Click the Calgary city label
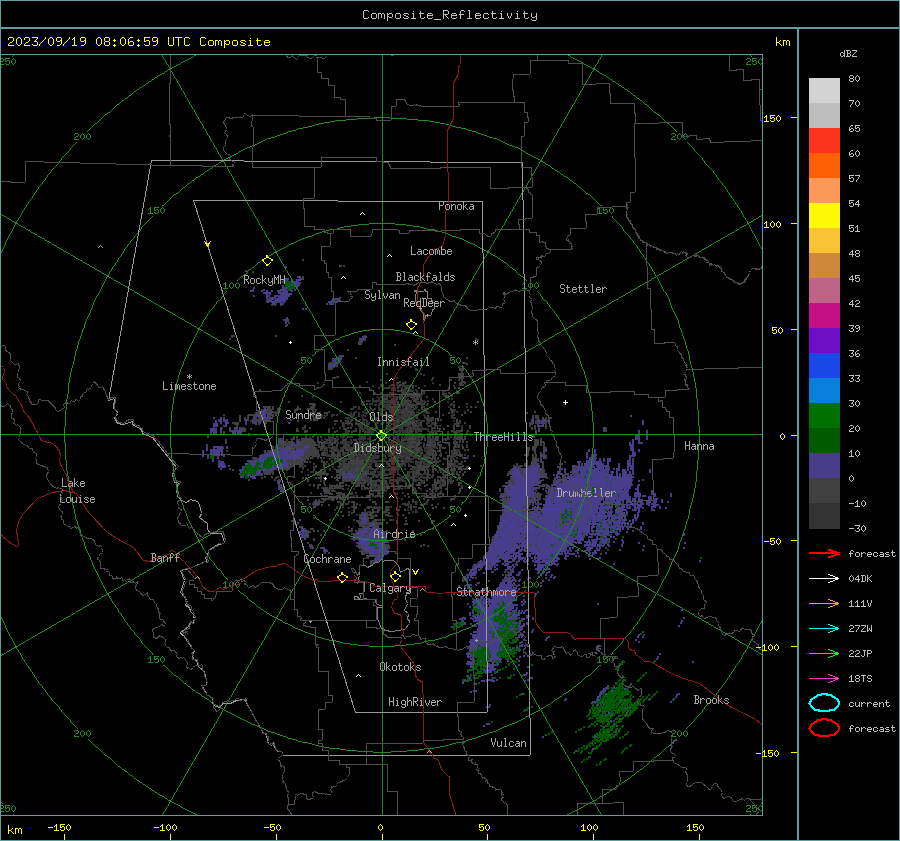 click(390, 588)
